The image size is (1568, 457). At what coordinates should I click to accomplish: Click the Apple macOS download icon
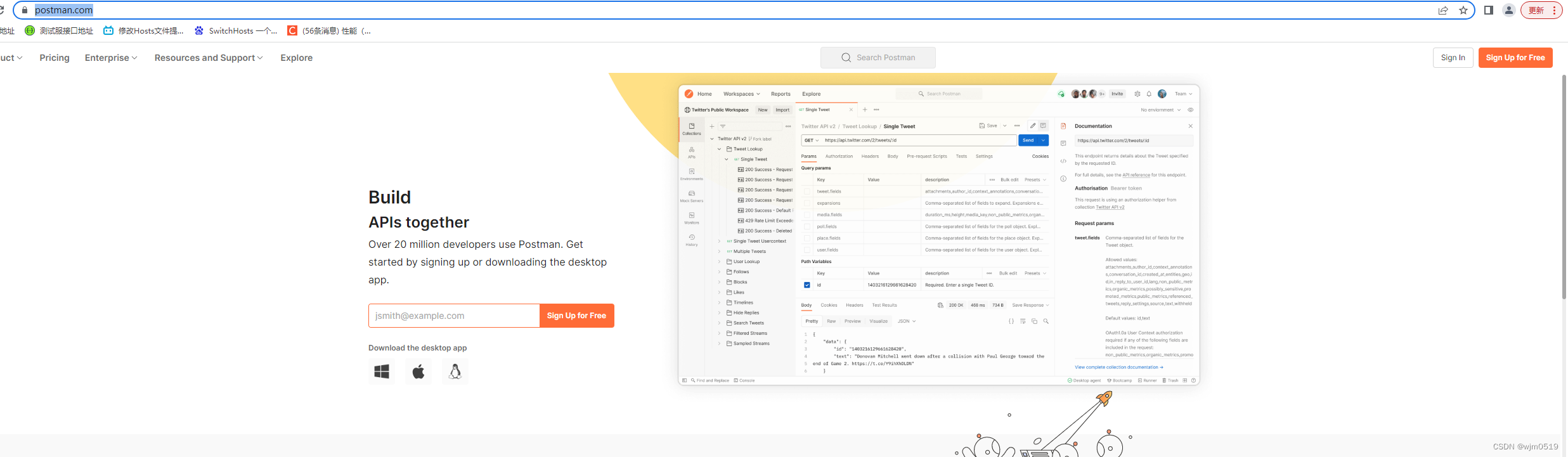coord(418,371)
